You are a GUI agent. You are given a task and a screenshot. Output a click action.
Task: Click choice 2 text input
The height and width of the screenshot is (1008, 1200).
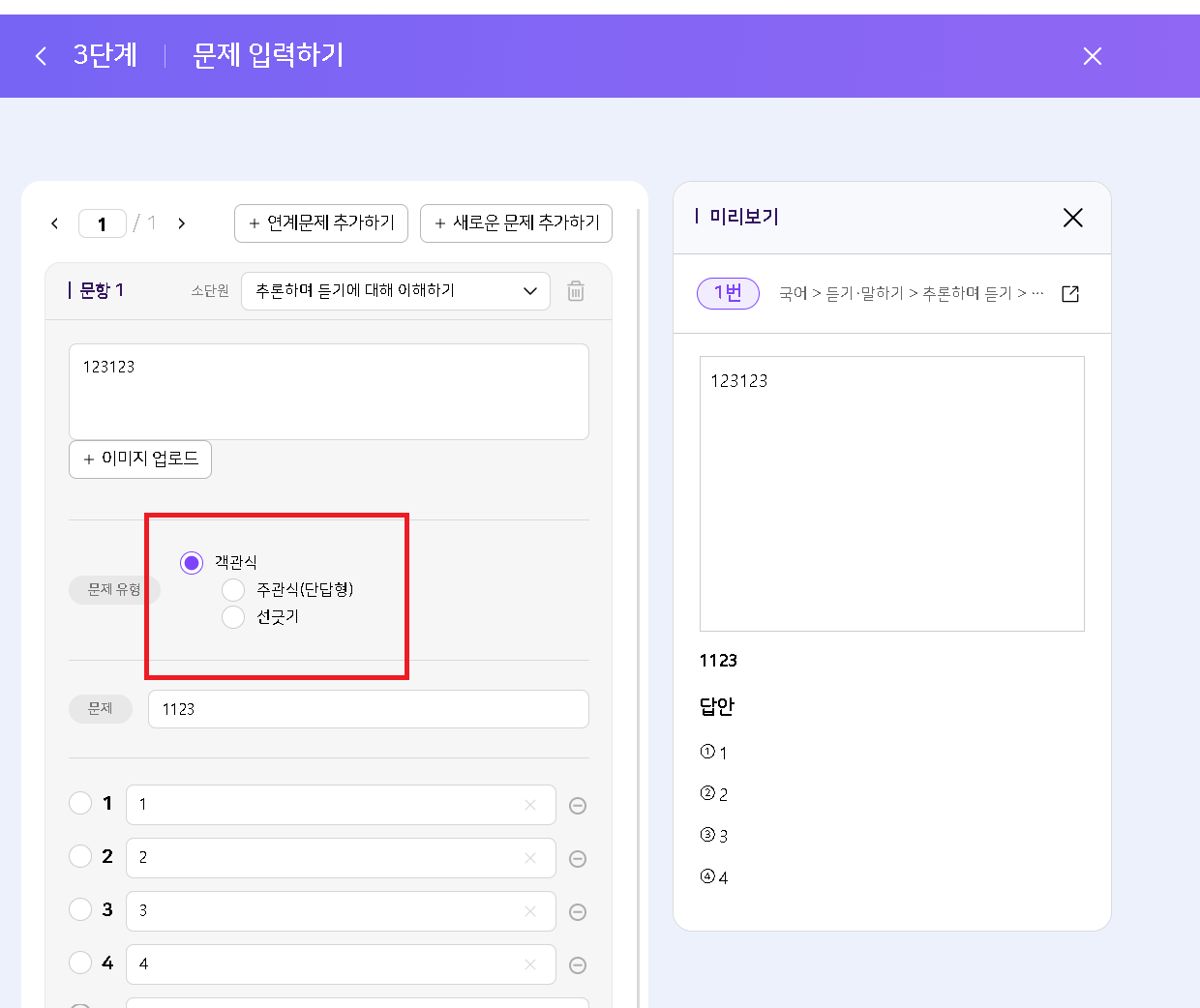pos(341,858)
